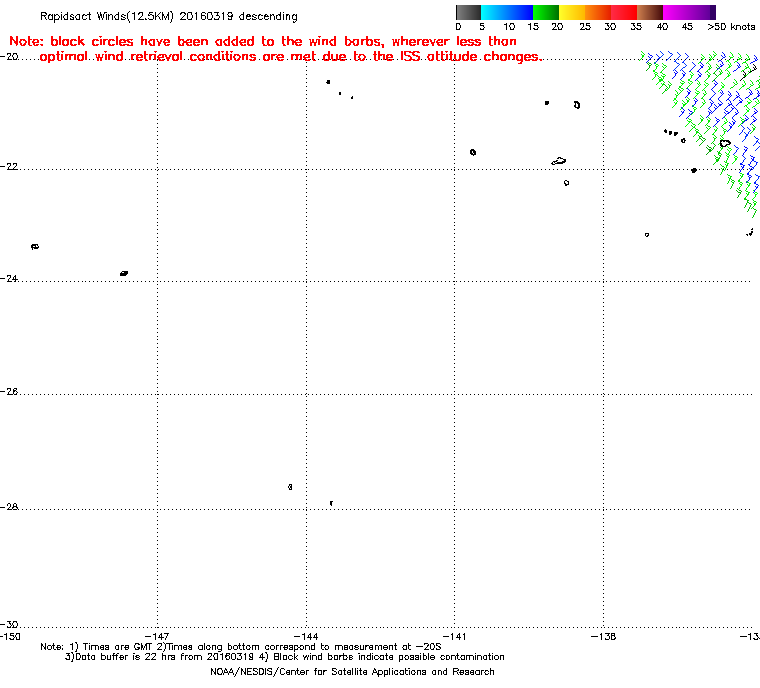Select the cyan segment of the color bar
Viewport: 760px width, 688px height.
point(494,12)
